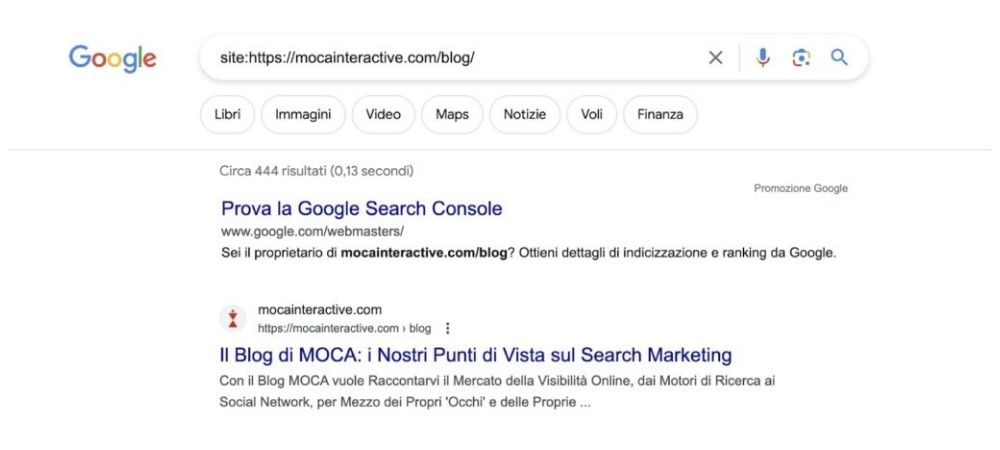The width and height of the screenshot is (1000, 450).
Task: Show Notizie results
Action: [525, 114]
